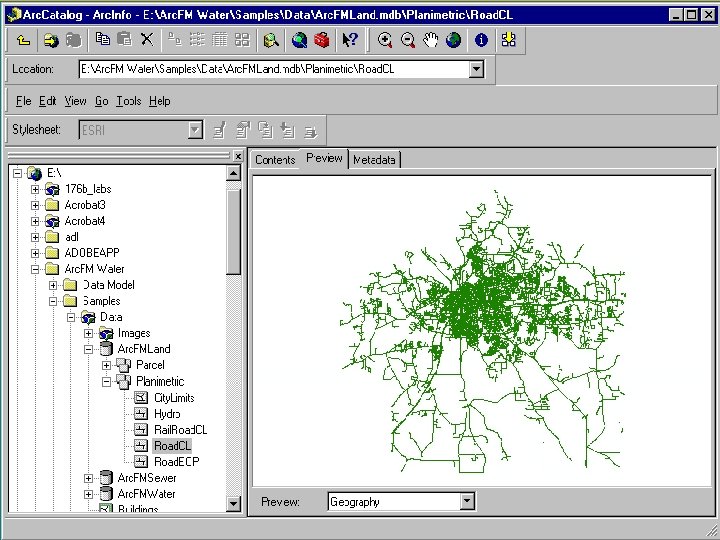Select the Zoom In tool
This screenshot has height=540, width=720.
coord(385,40)
